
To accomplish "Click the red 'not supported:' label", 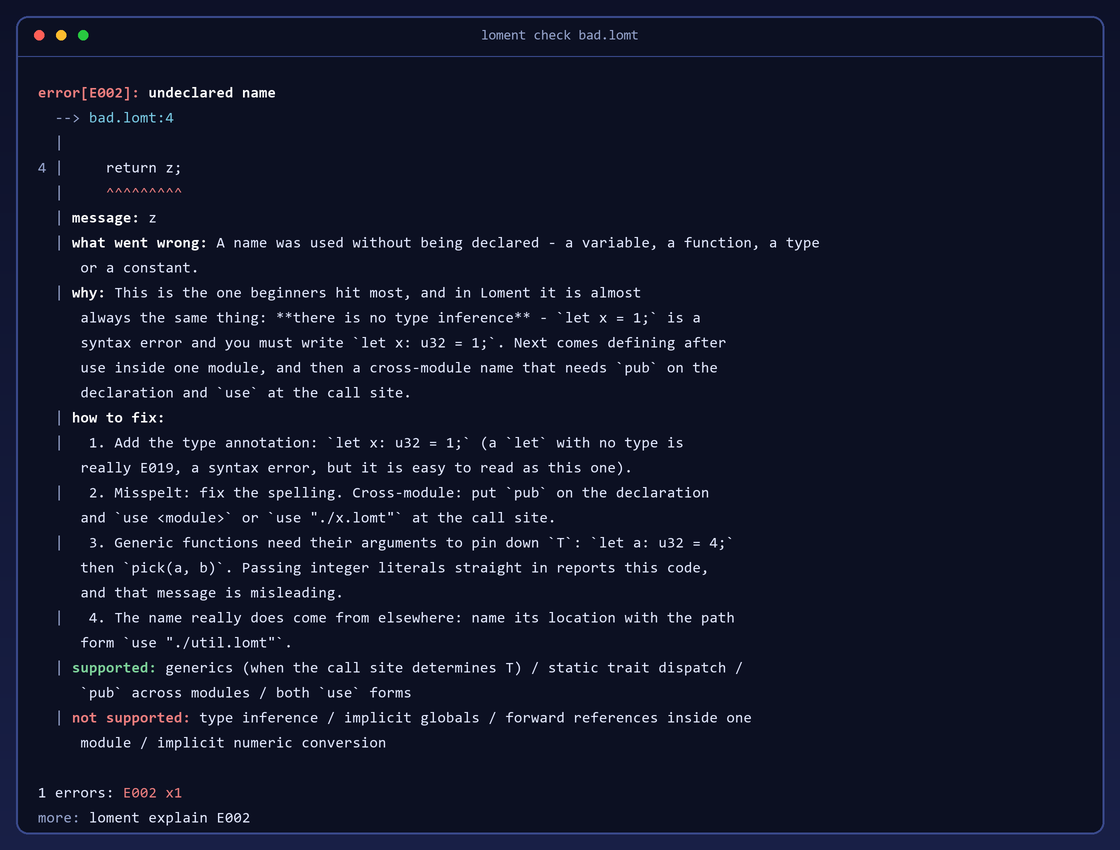I will tap(131, 718).
